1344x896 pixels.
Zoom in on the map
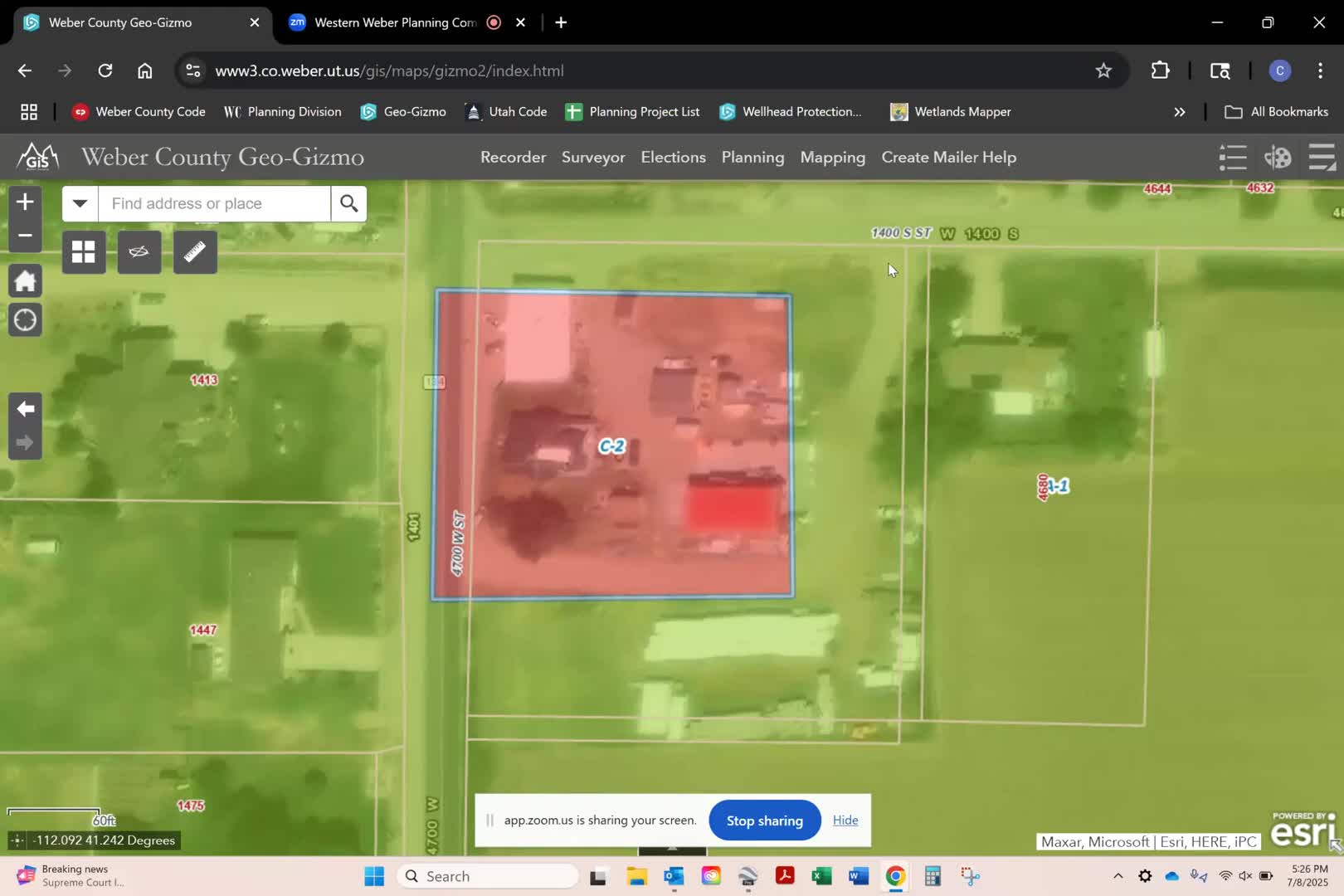click(25, 202)
